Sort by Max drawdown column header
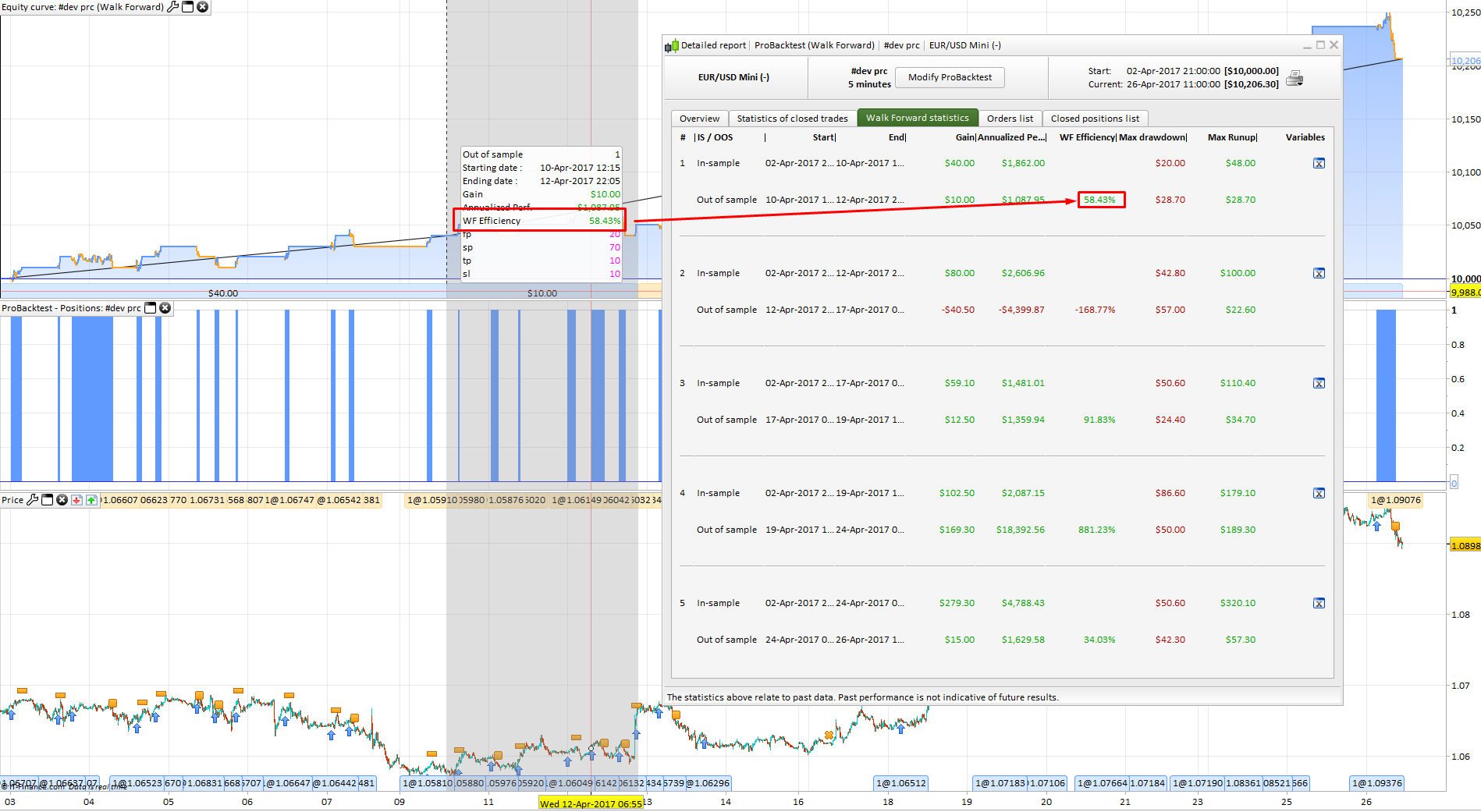Screen dimensions: 1481x812 coord(1152,137)
